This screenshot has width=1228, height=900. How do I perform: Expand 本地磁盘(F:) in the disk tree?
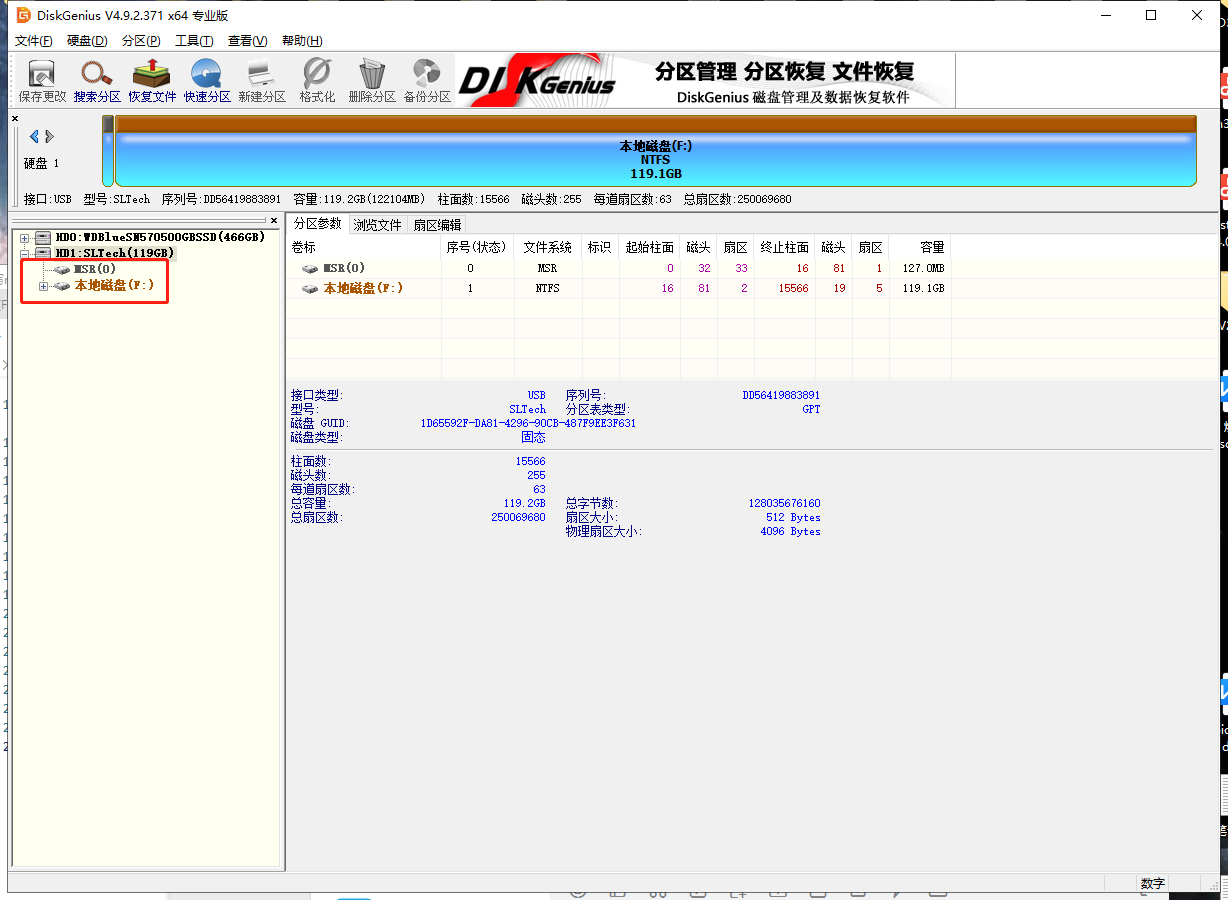[x=43, y=286]
